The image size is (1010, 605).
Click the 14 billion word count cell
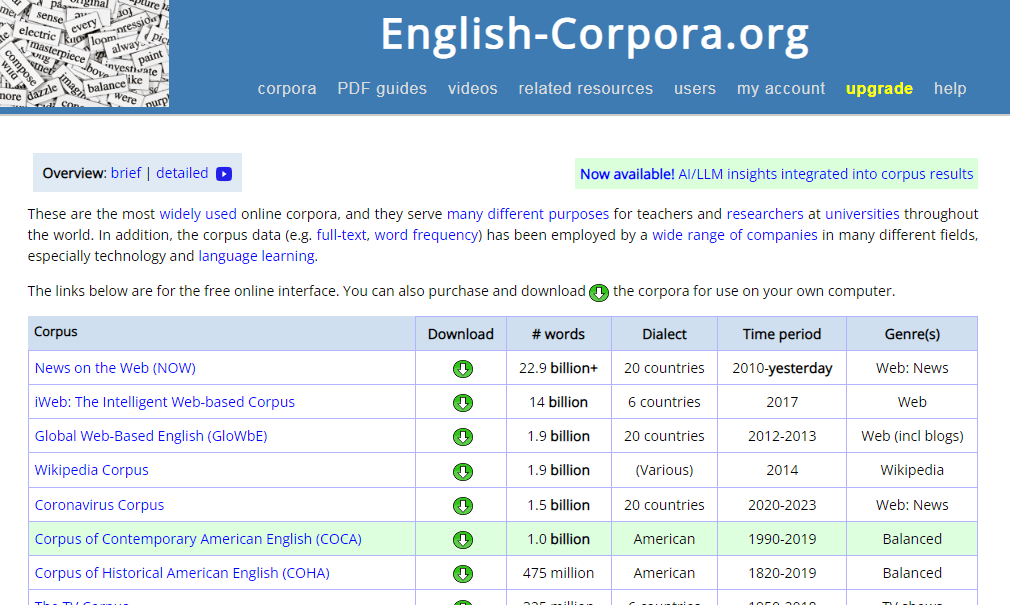pyautogui.click(x=558, y=402)
